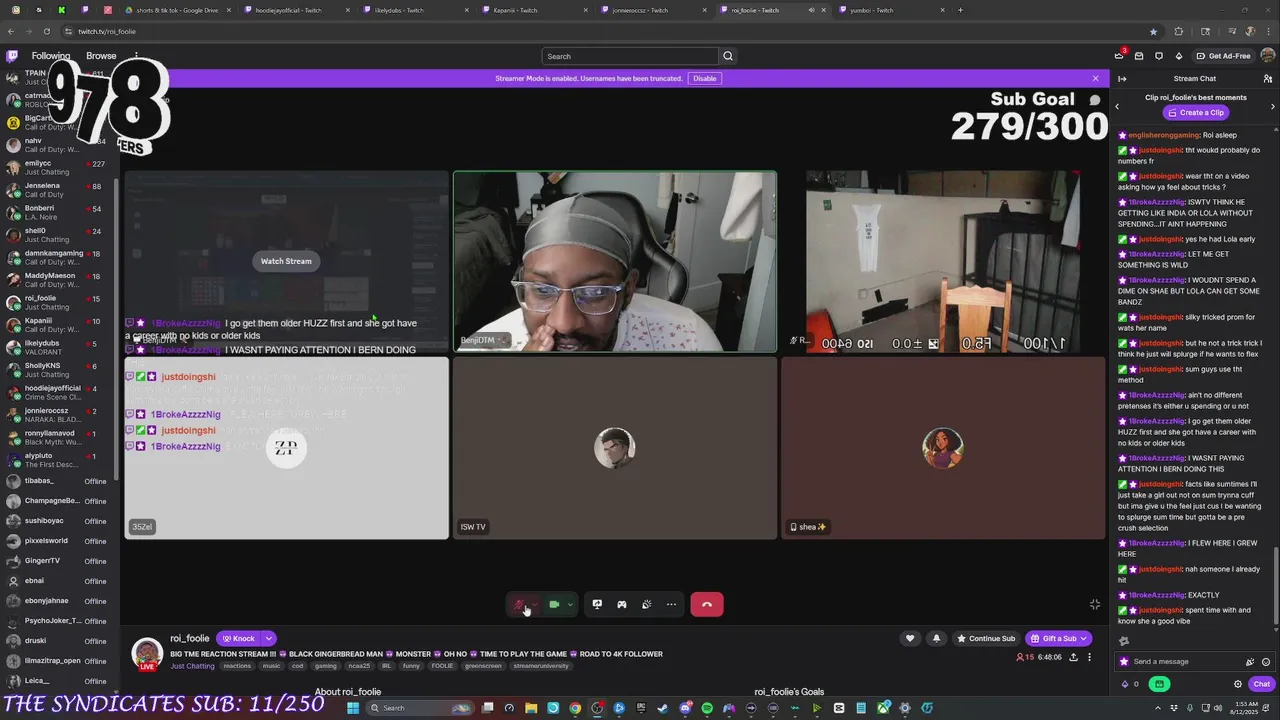Click the red leave call button
Screen dimensions: 1280x720
click(706, 604)
